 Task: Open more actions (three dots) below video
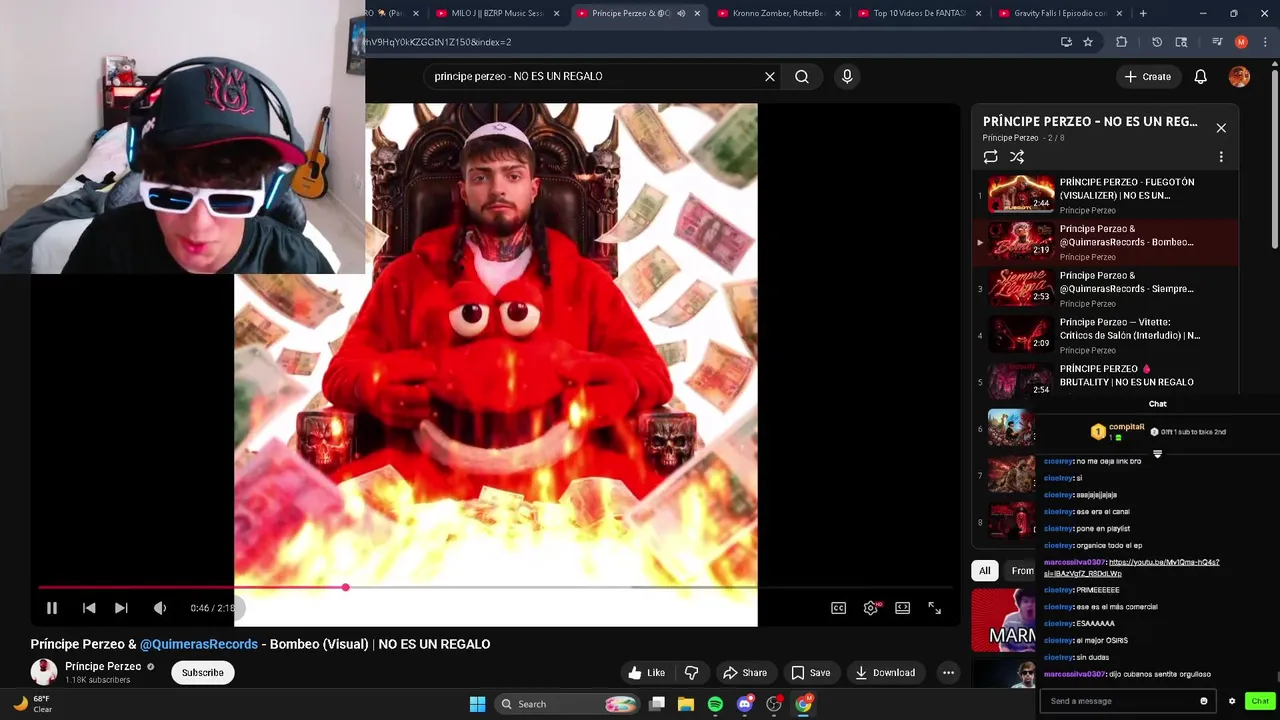[948, 673]
